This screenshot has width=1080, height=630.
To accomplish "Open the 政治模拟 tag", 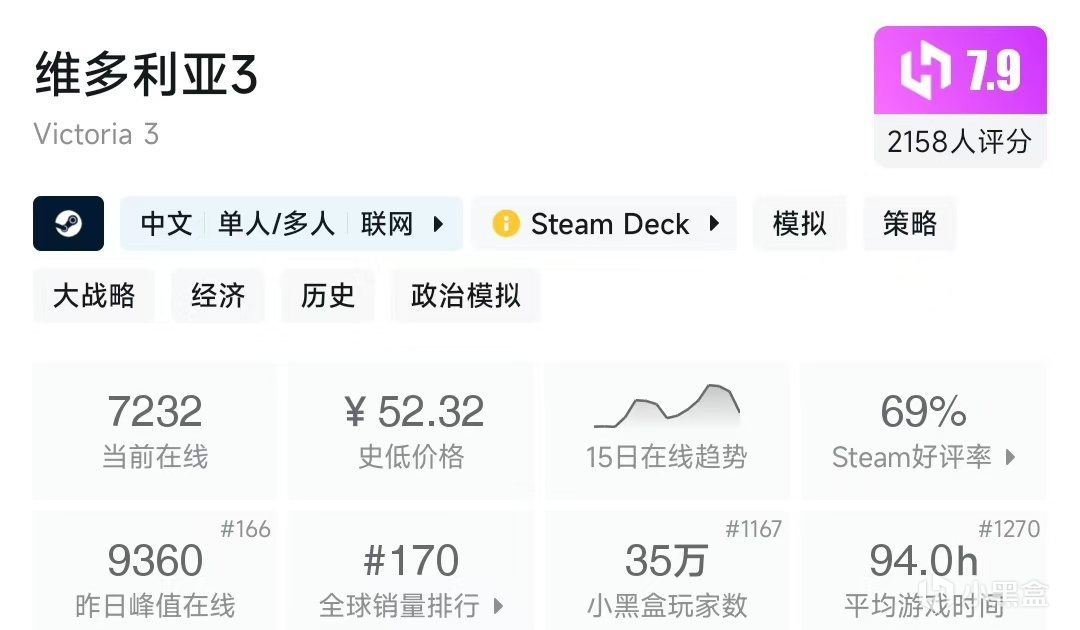I will (x=466, y=295).
